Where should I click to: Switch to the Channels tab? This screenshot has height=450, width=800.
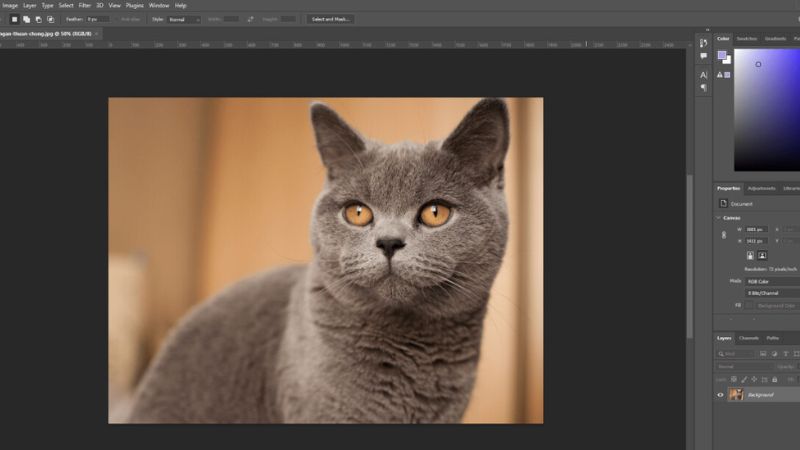[748, 338]
